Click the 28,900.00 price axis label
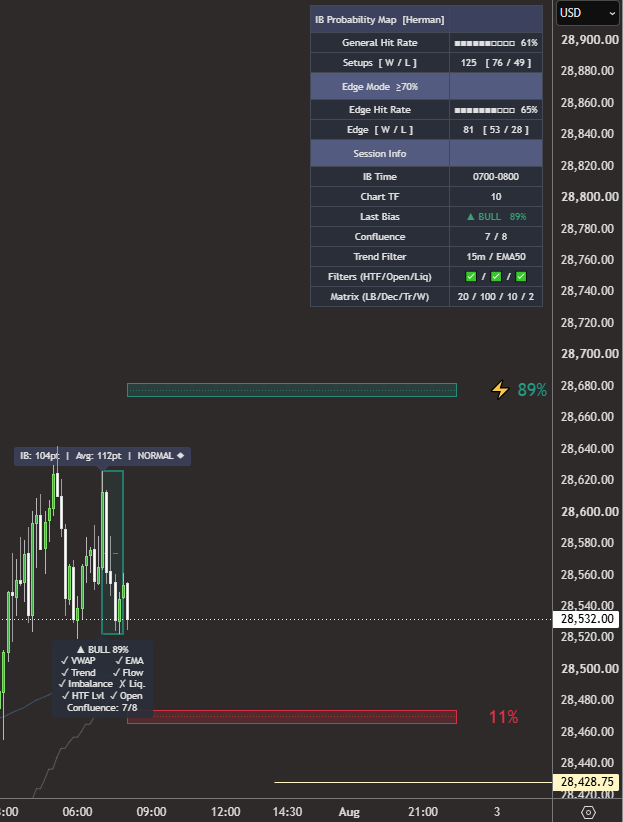 click(x=589, y=39)
